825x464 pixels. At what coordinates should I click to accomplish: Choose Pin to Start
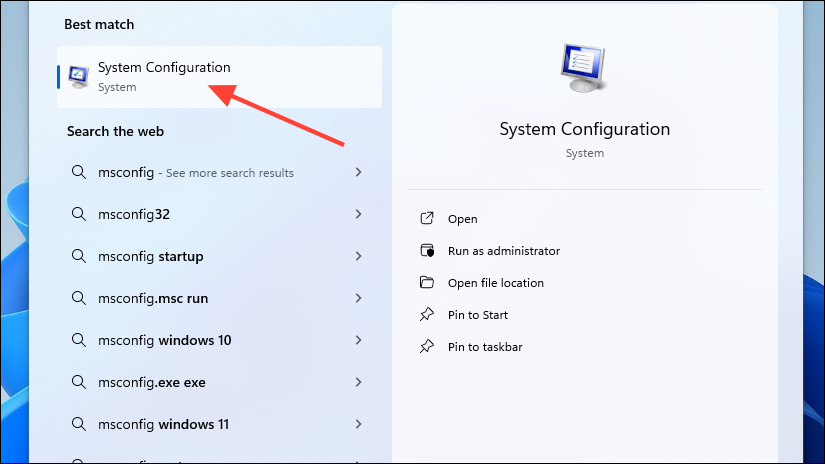478,315
